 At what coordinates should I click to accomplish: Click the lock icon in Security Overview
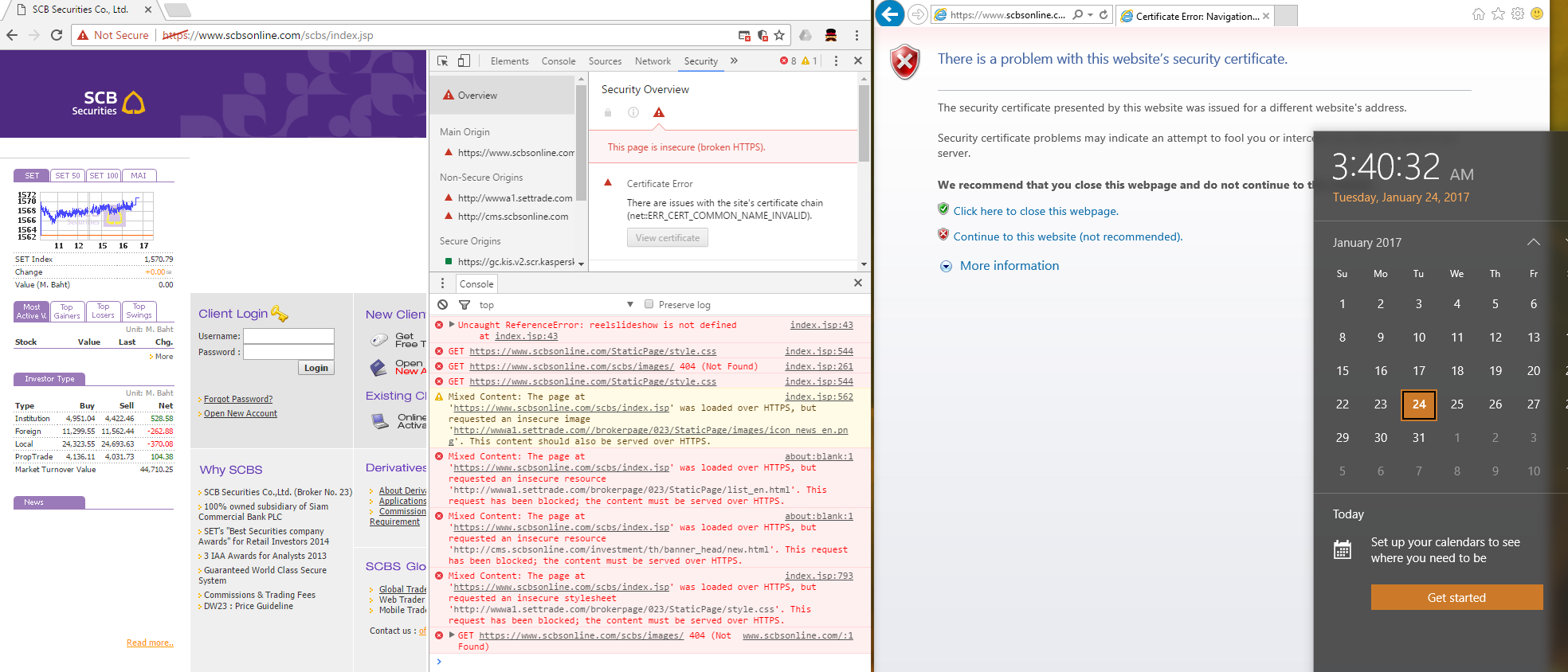608,112
